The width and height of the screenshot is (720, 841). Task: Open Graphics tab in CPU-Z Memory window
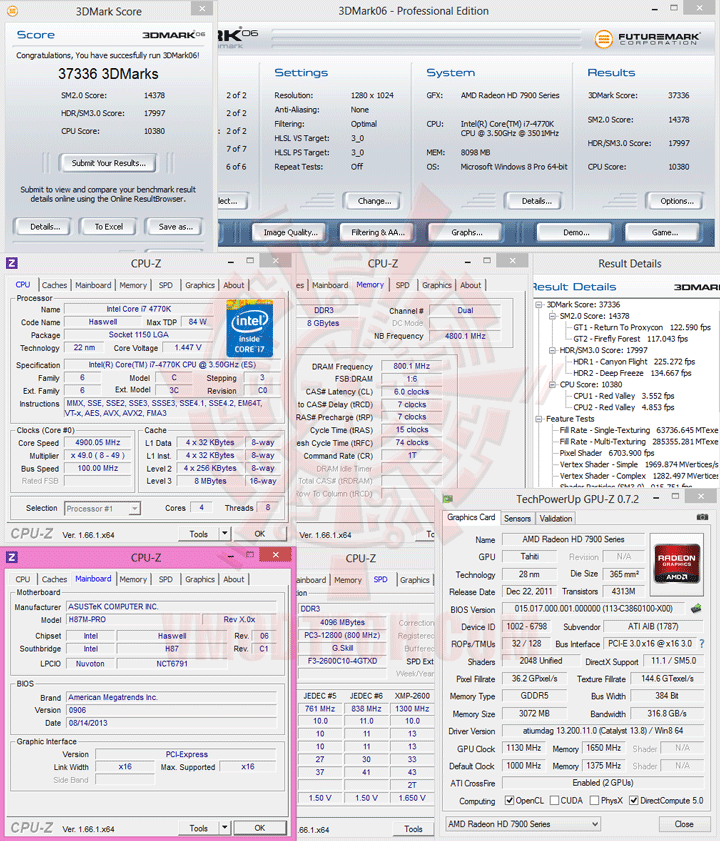coord(437,285)
